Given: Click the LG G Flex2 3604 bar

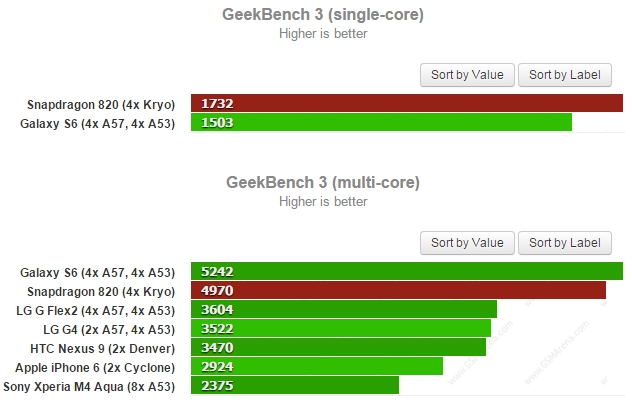Looking at the screenshot, I should pos(344,309).
